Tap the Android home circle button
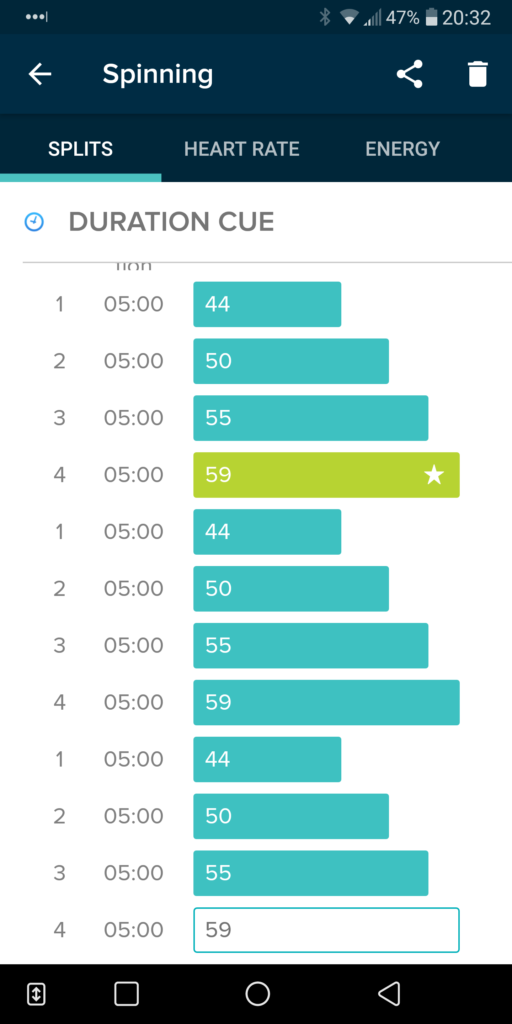The height and width of the screenshot is (1024, 512). click(x=257, y=994)
